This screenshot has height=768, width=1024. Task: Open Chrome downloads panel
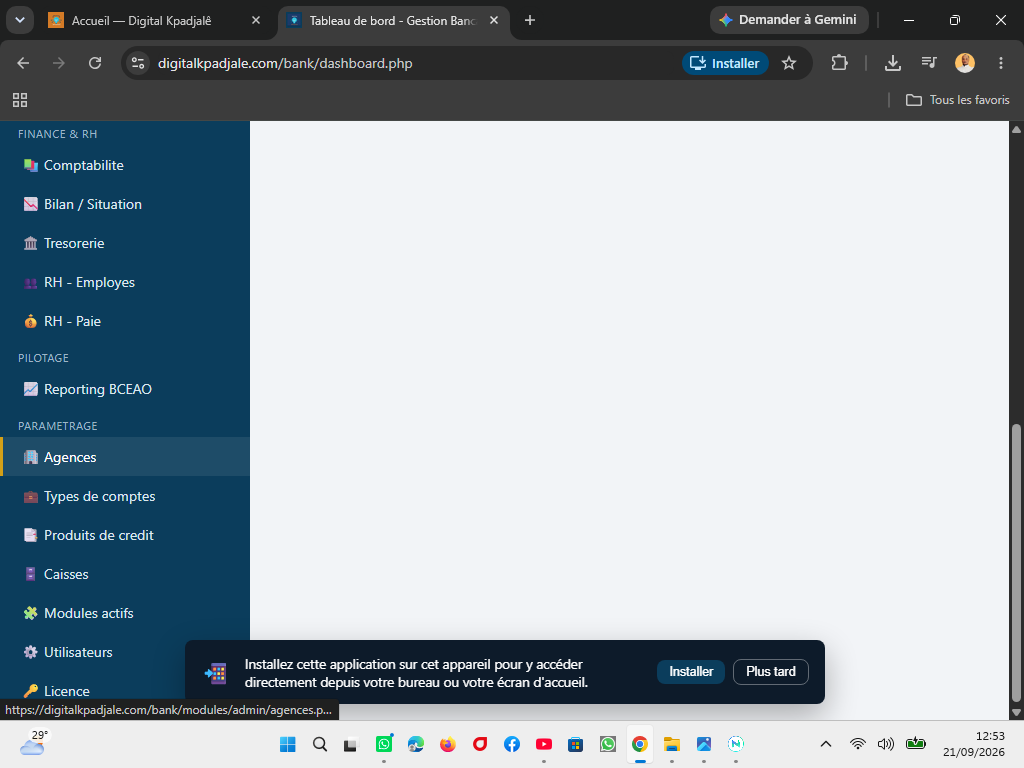click(x=893, y=63)
